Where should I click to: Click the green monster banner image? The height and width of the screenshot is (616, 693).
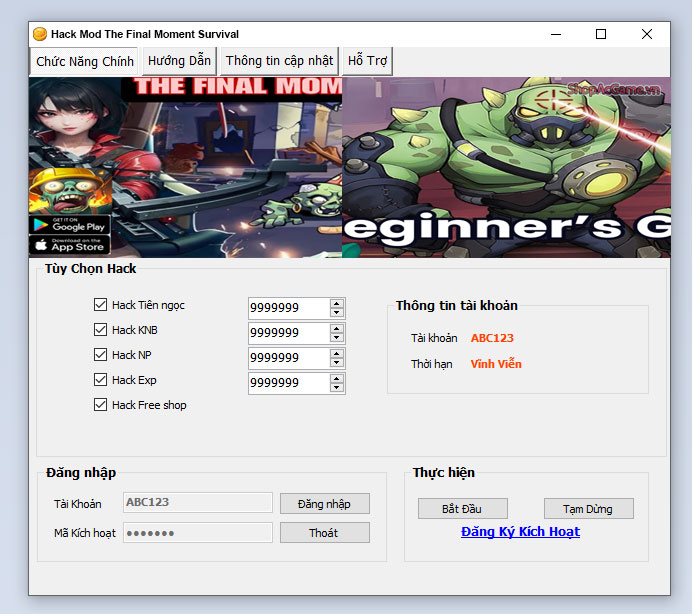[x=506, y=167]
